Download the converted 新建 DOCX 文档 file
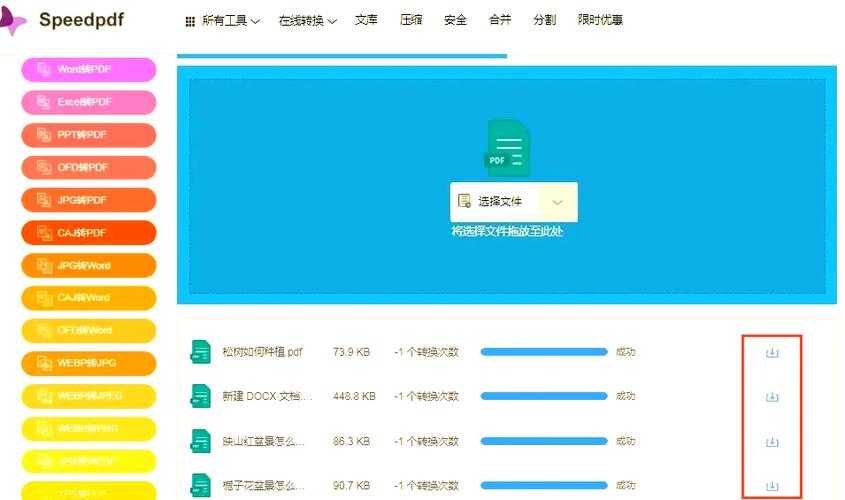 (772, 397)
